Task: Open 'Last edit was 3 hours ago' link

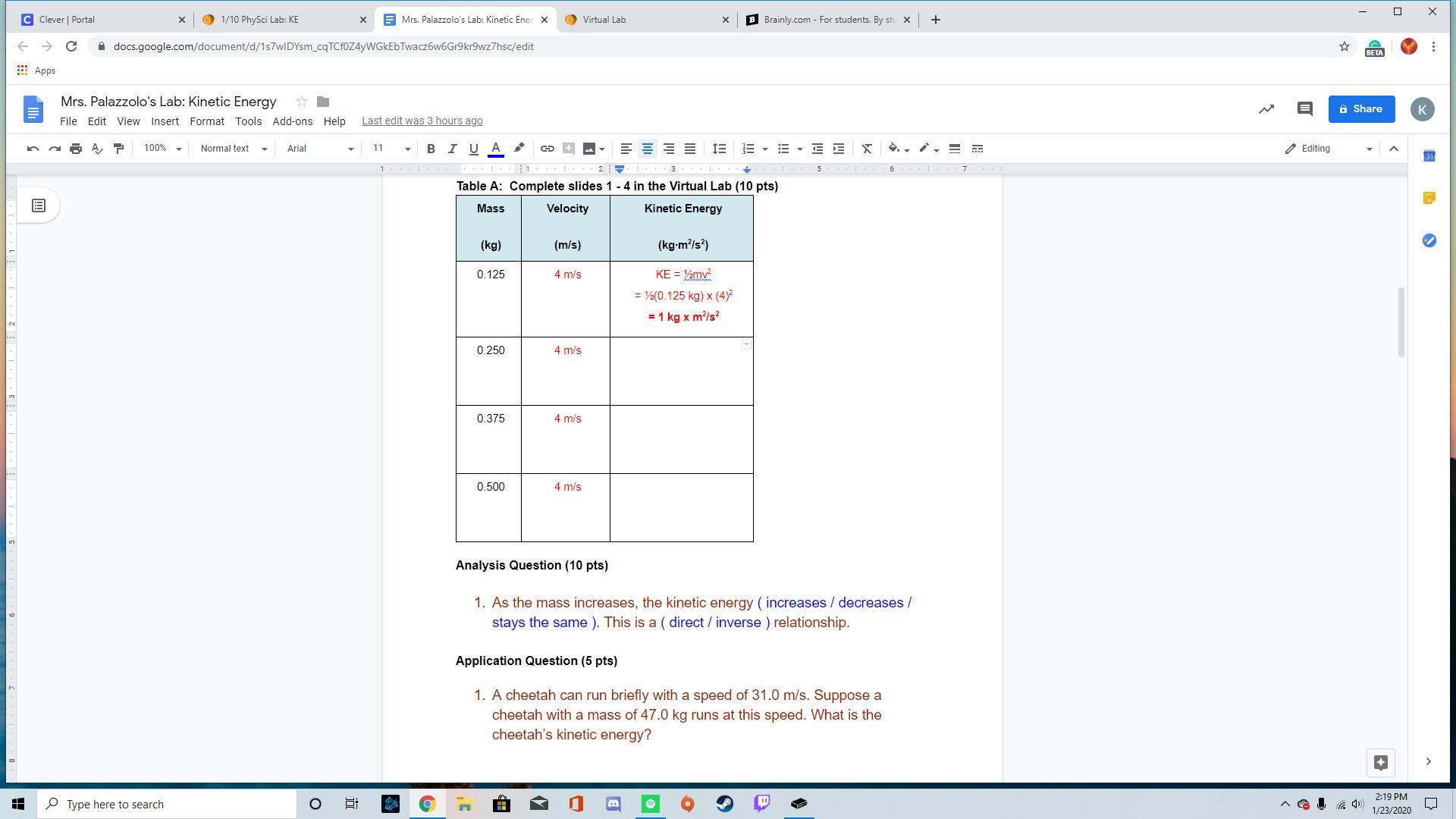Action: pos(422,121)
